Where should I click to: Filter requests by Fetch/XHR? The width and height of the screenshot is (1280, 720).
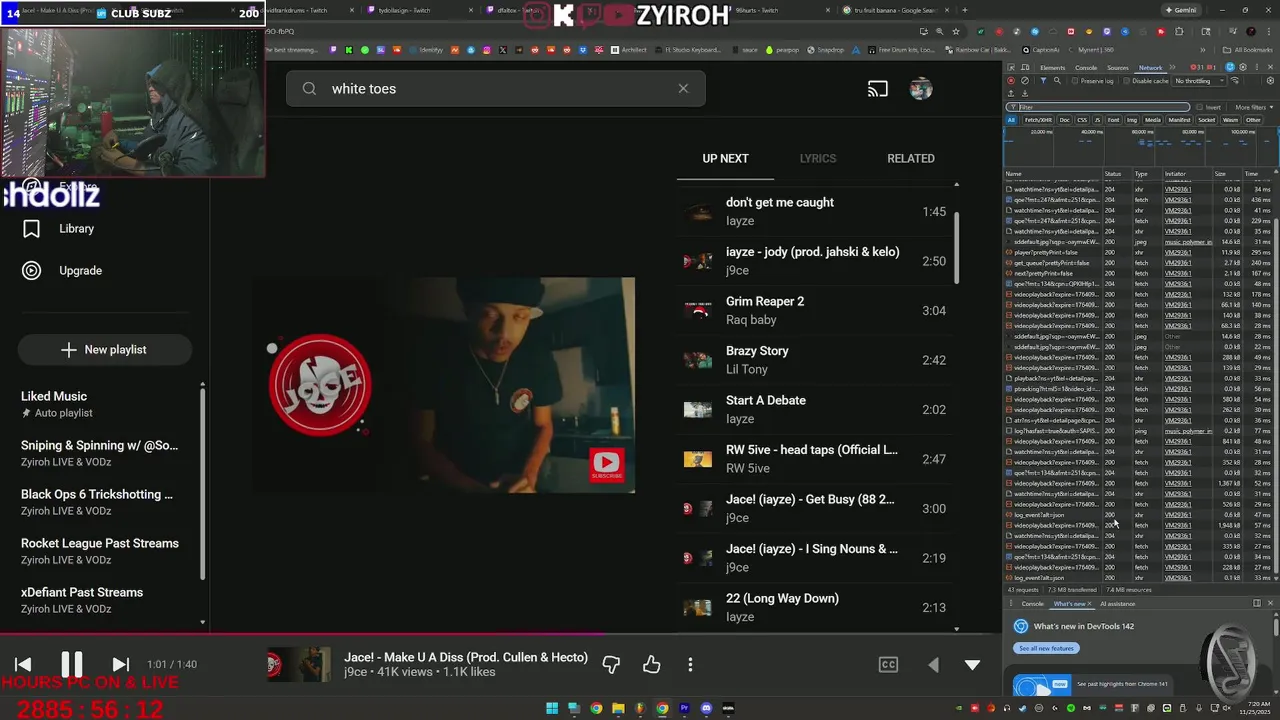(x=1038, y=120)
